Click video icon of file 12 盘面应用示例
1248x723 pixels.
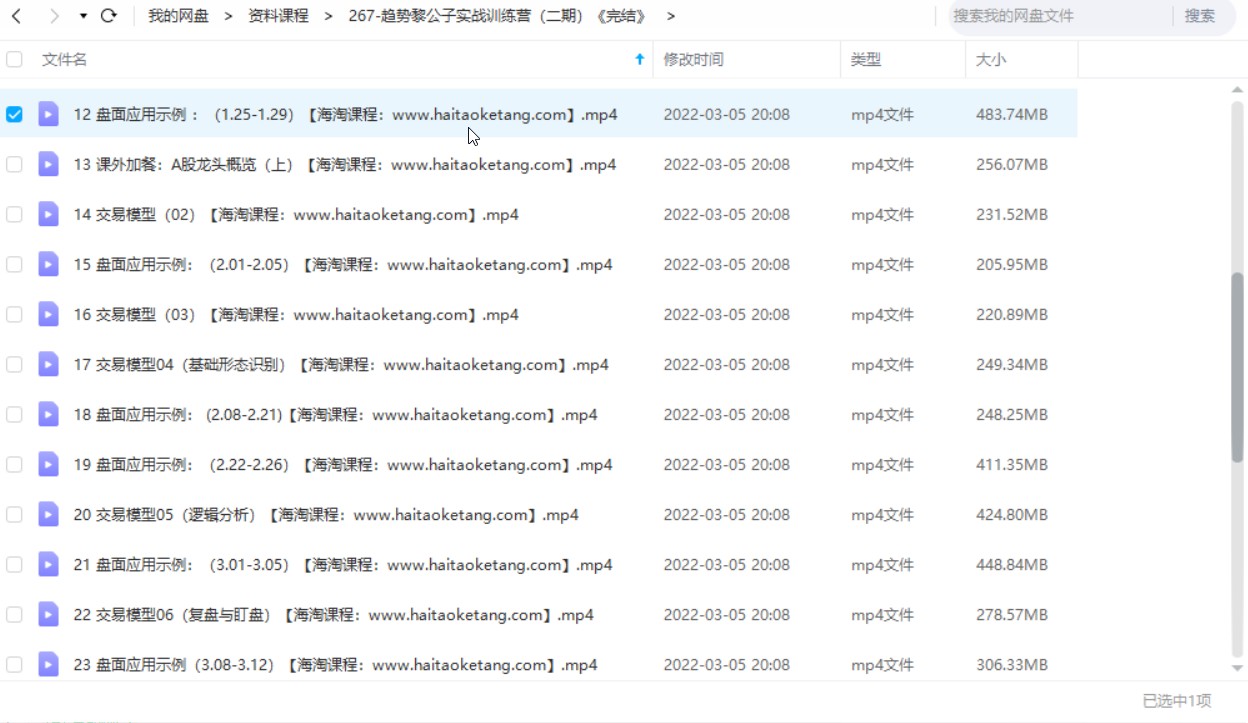(x=48, y=114)
